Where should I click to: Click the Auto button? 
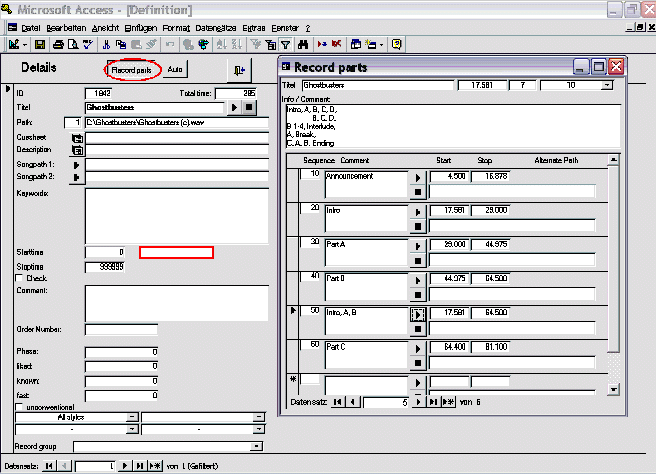click(175, 70)
